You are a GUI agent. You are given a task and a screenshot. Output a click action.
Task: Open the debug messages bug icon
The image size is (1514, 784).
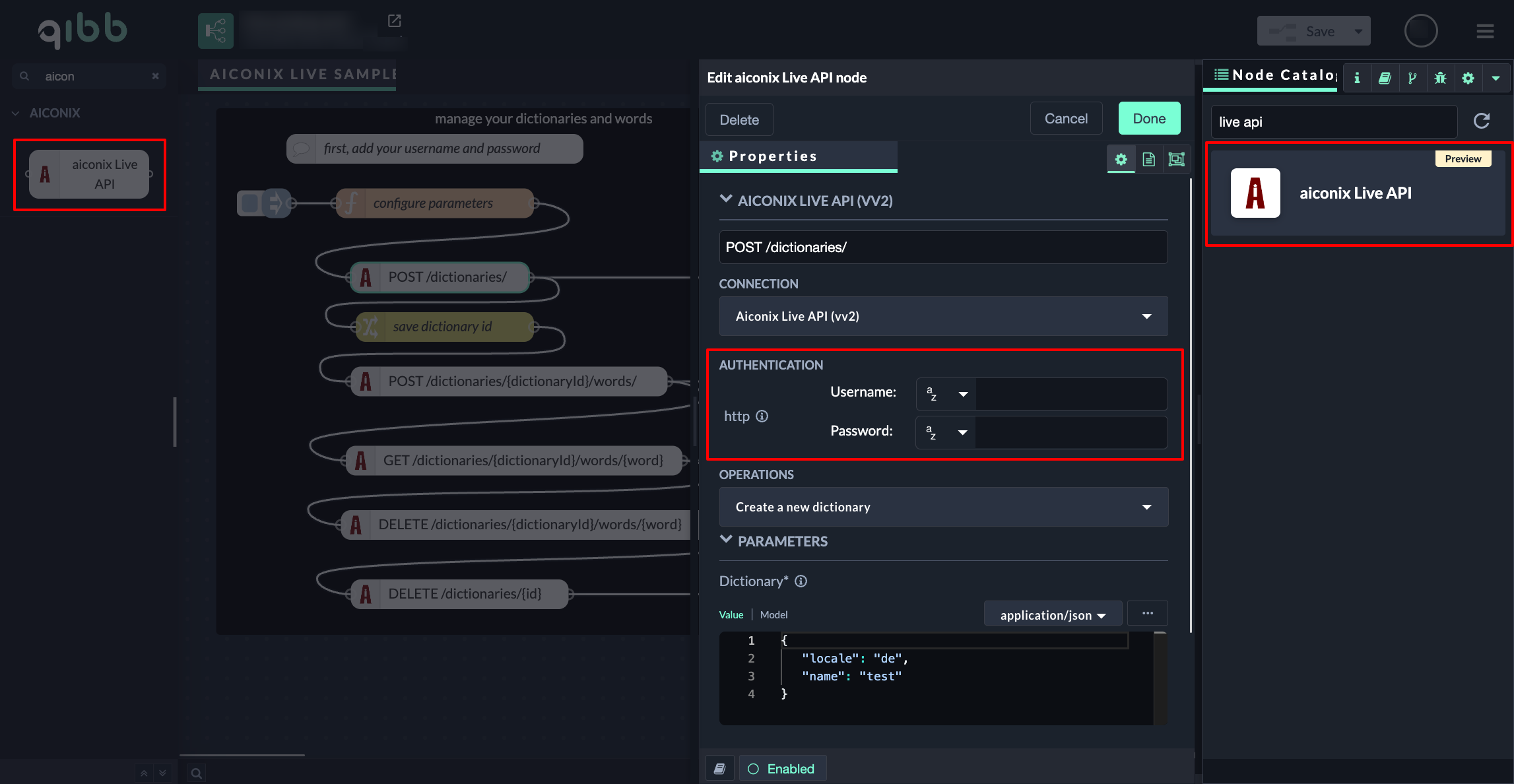(1440, 78)
